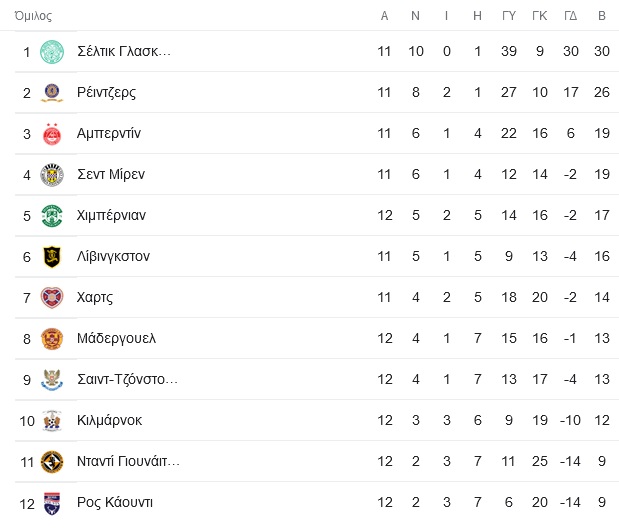619x532 pixels.
Task: Click the Celtic Glasgow club crest
Action: coord(52,52)
